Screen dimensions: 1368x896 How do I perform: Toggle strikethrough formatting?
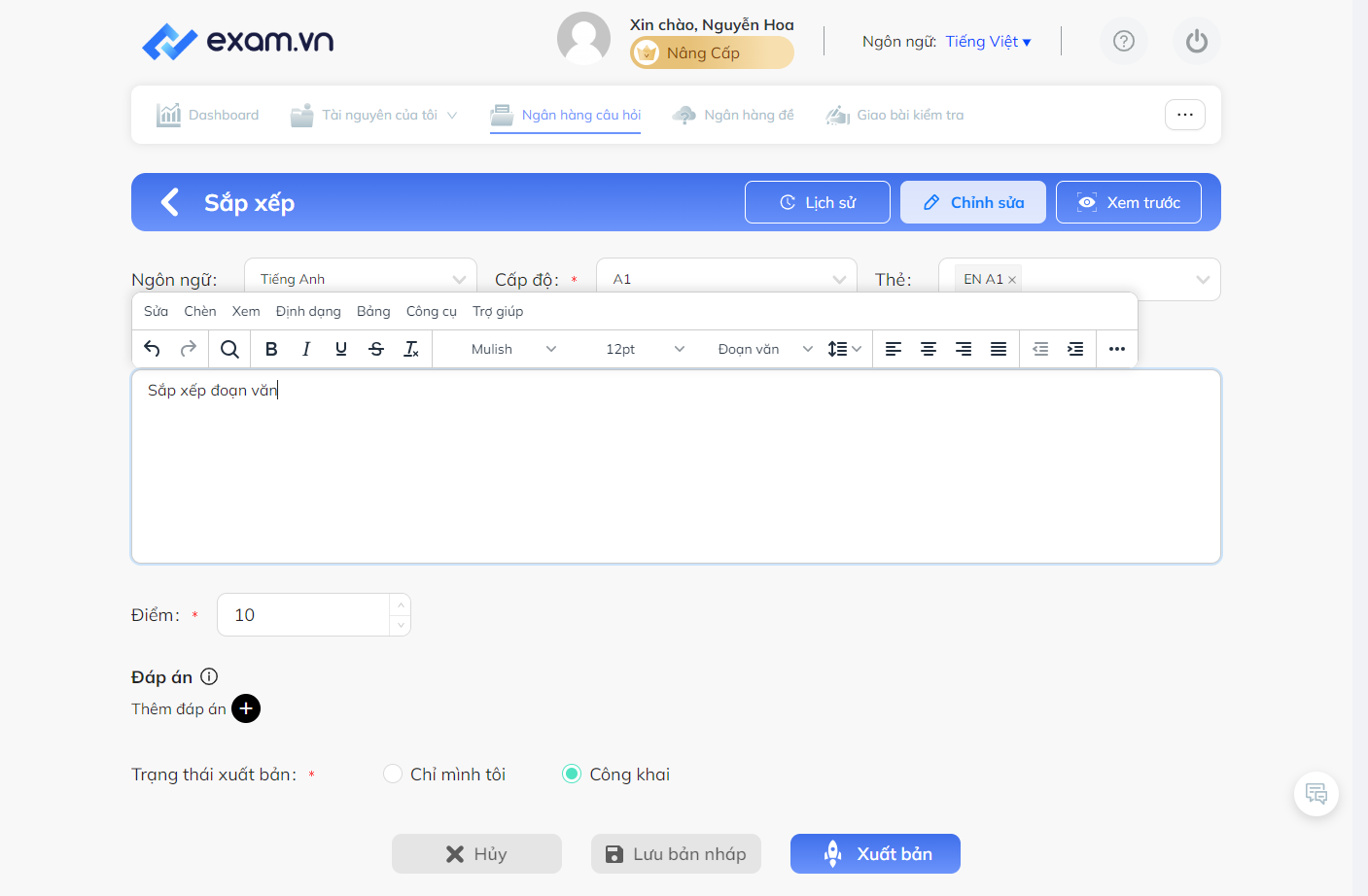coord(376,349)
